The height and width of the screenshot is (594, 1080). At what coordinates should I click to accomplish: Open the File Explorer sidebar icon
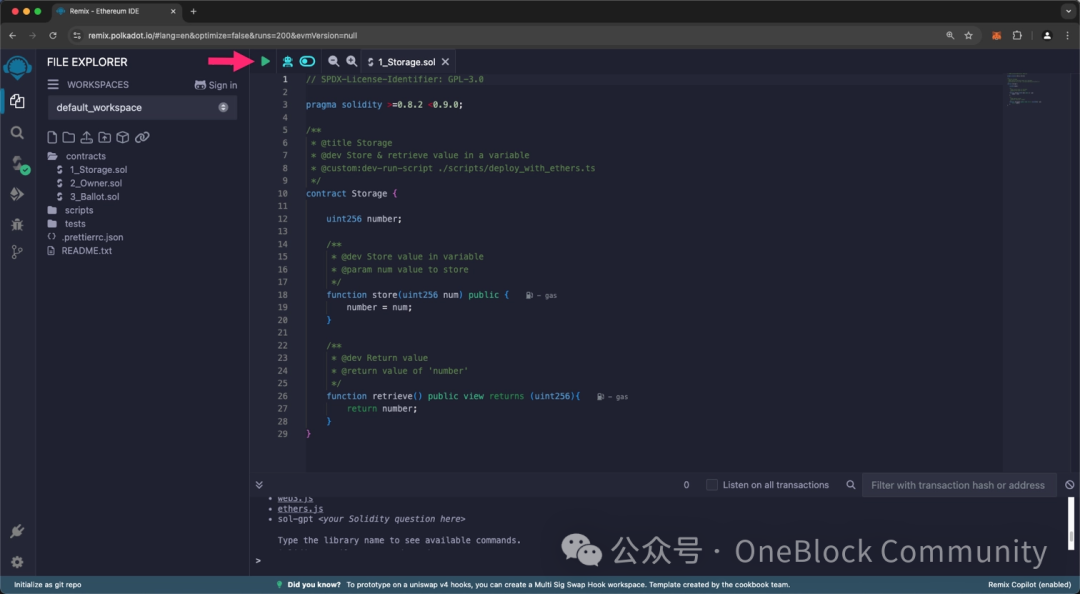pos(17,101)
